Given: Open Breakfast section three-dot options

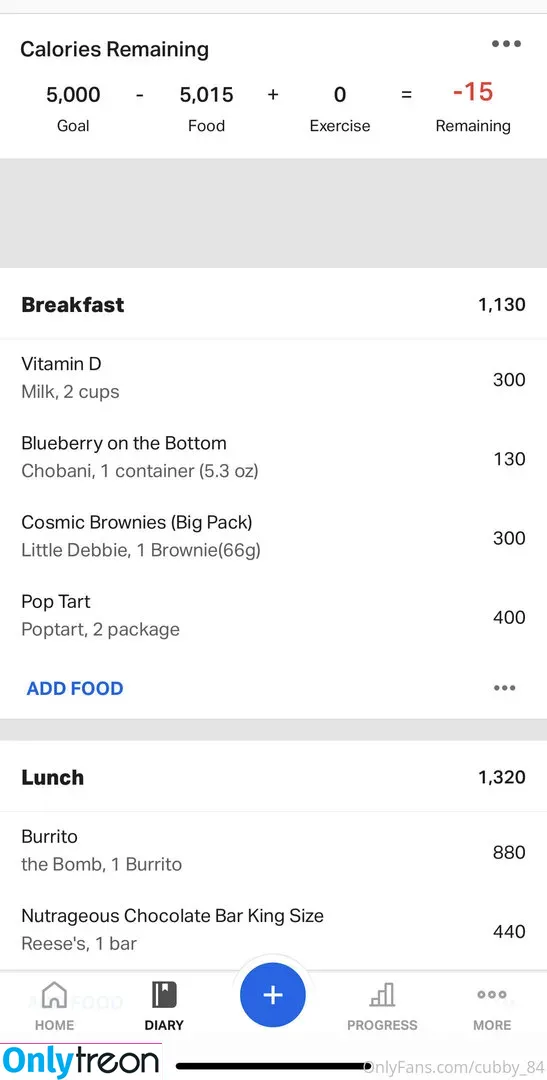Looking at the screenshot, I should tap(504, 688).
